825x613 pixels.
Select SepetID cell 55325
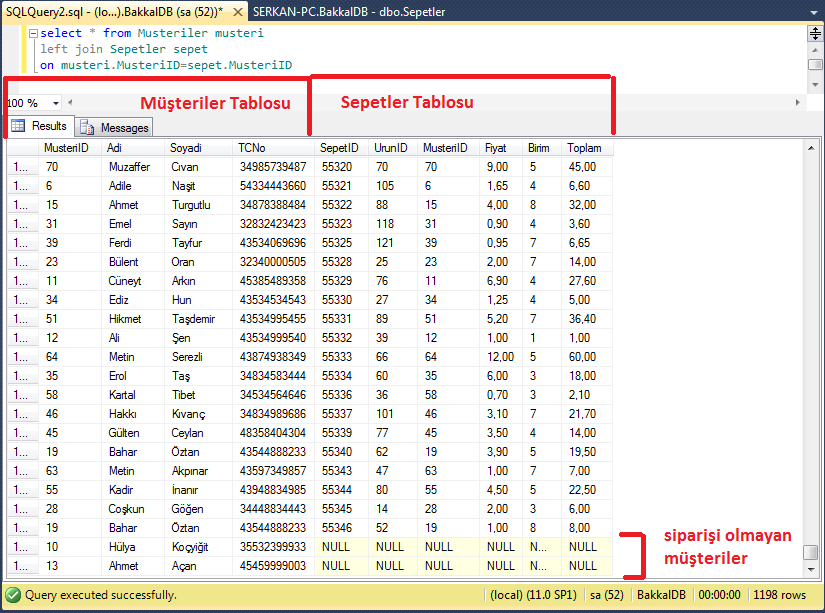[x=341, y=243]
